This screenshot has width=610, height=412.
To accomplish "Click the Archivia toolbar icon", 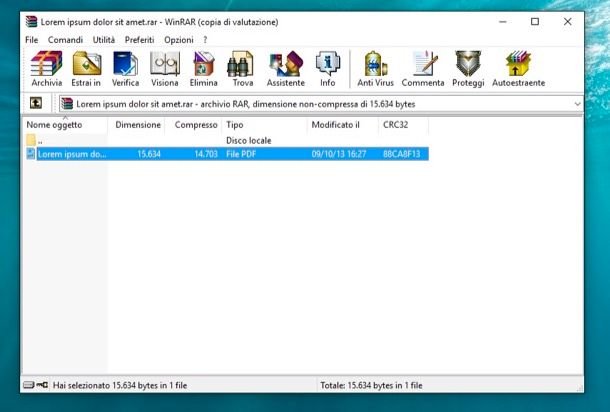I will coord(46,68).
